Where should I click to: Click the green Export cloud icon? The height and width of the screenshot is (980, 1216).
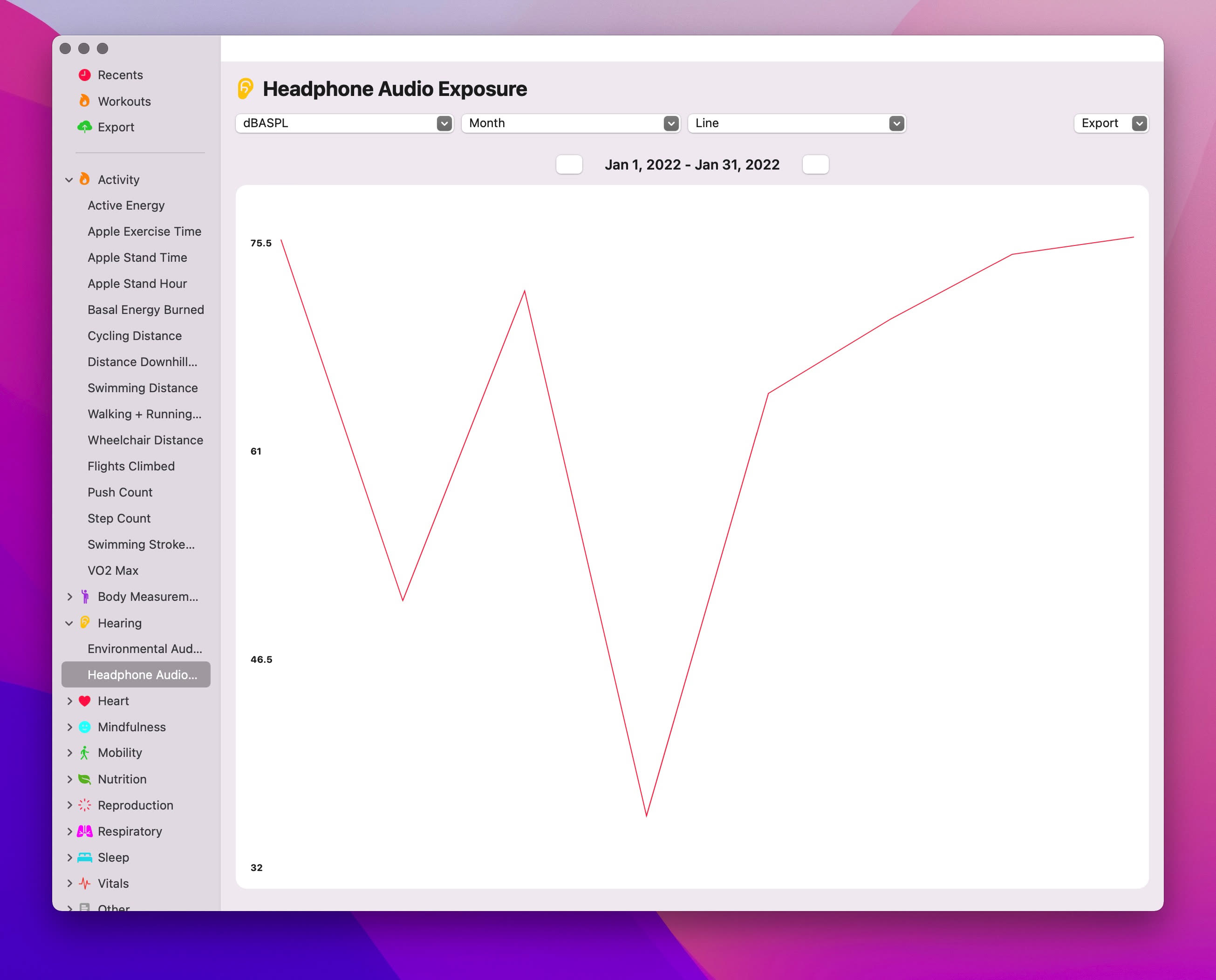point(85,127)
